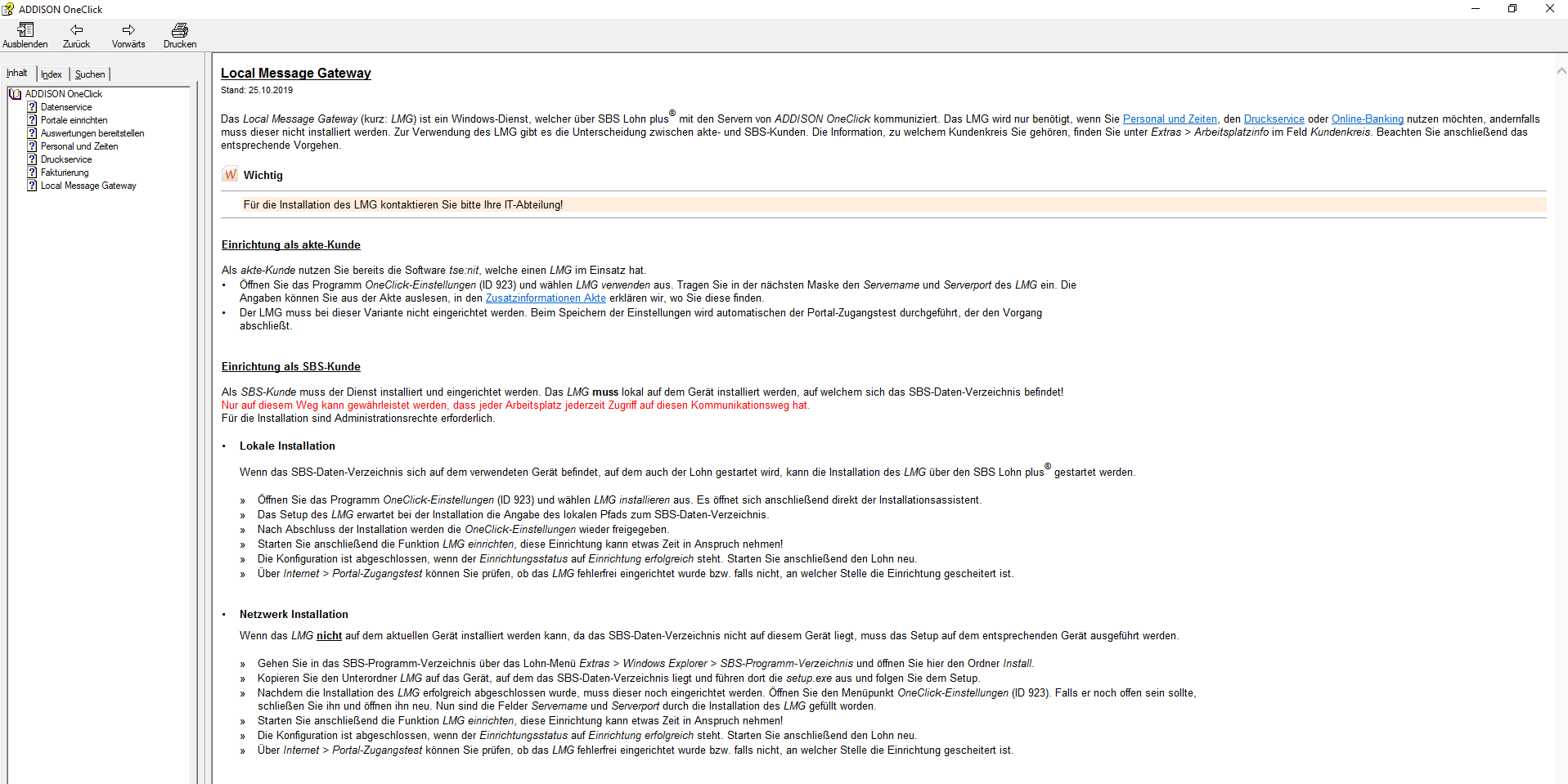Open the Druckservice tree topic
The width and height of the screenshot is (1568, 784).
click(66, 159)
